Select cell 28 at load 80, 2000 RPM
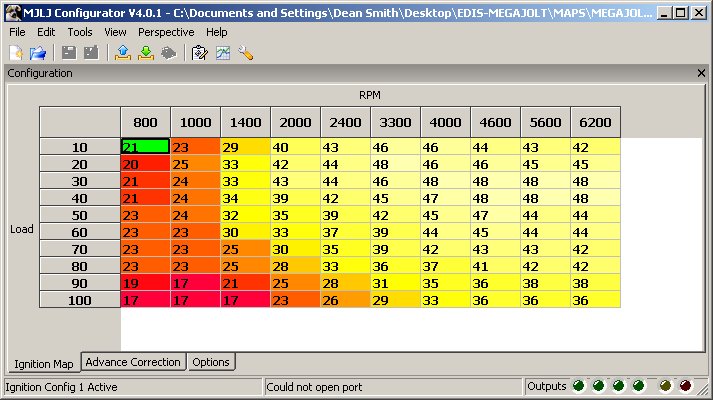This screenshot has width=713, height=400. [x=296, y=266]
